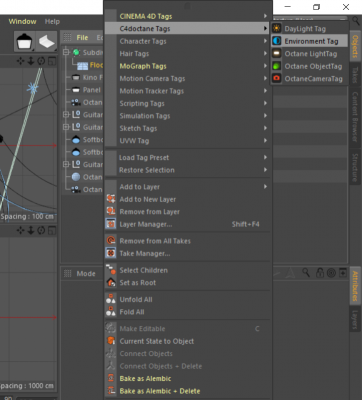The image size is (362, 400).
Task: Select the first Softbox light icon
Action: 76,140
